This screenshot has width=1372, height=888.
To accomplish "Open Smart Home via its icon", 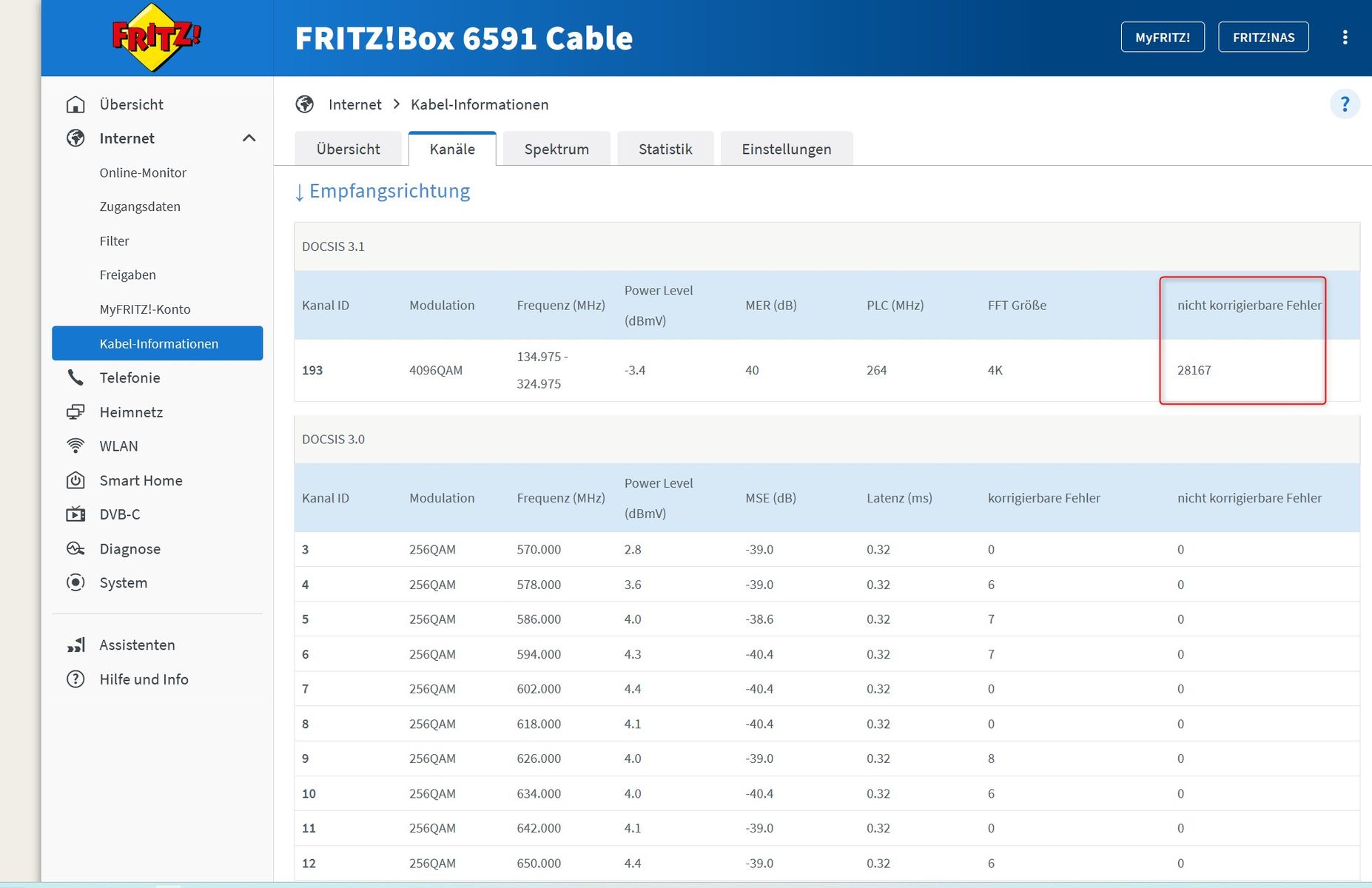I will [75, 480].
